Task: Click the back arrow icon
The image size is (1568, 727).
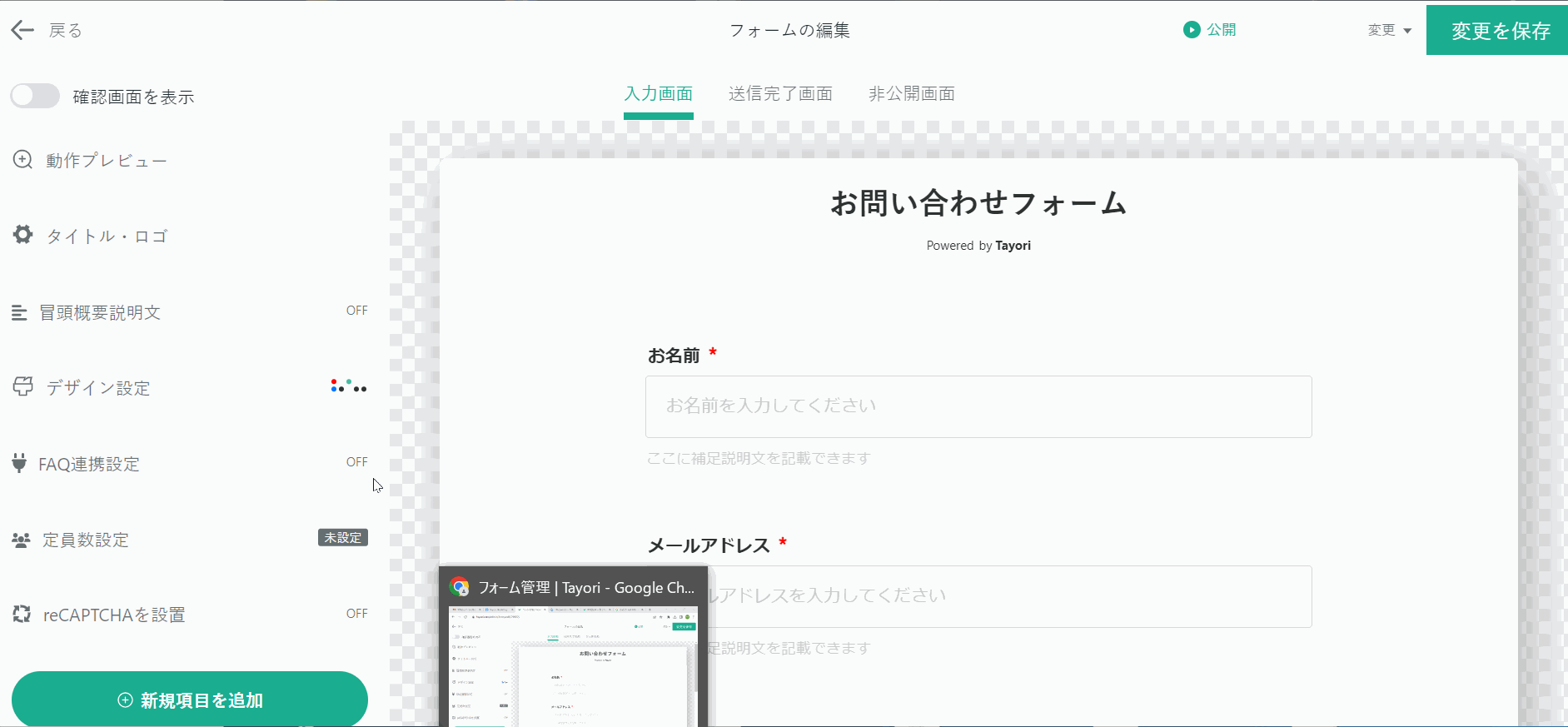Action: pos(22,31)
